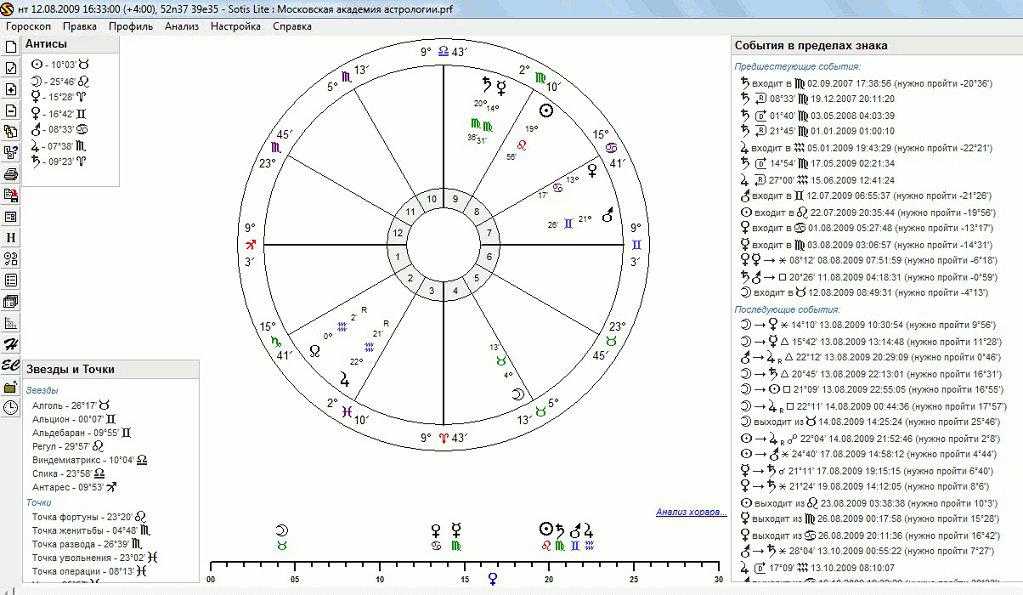Click the italic script H icon
This screenshot has width=1023, height=595.
tap(10, 344)
